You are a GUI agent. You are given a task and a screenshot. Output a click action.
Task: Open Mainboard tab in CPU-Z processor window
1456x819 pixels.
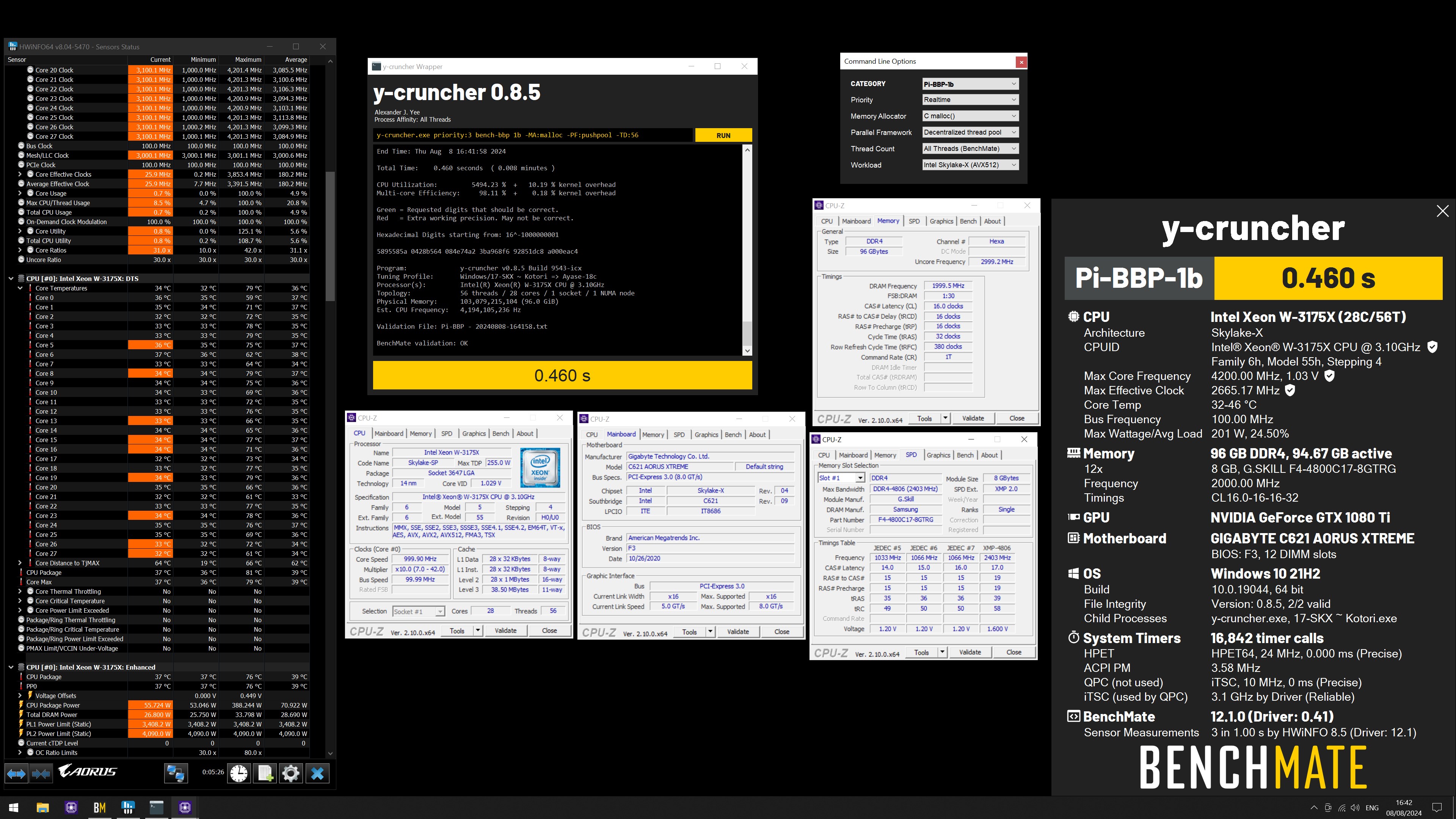click(389, 433)
